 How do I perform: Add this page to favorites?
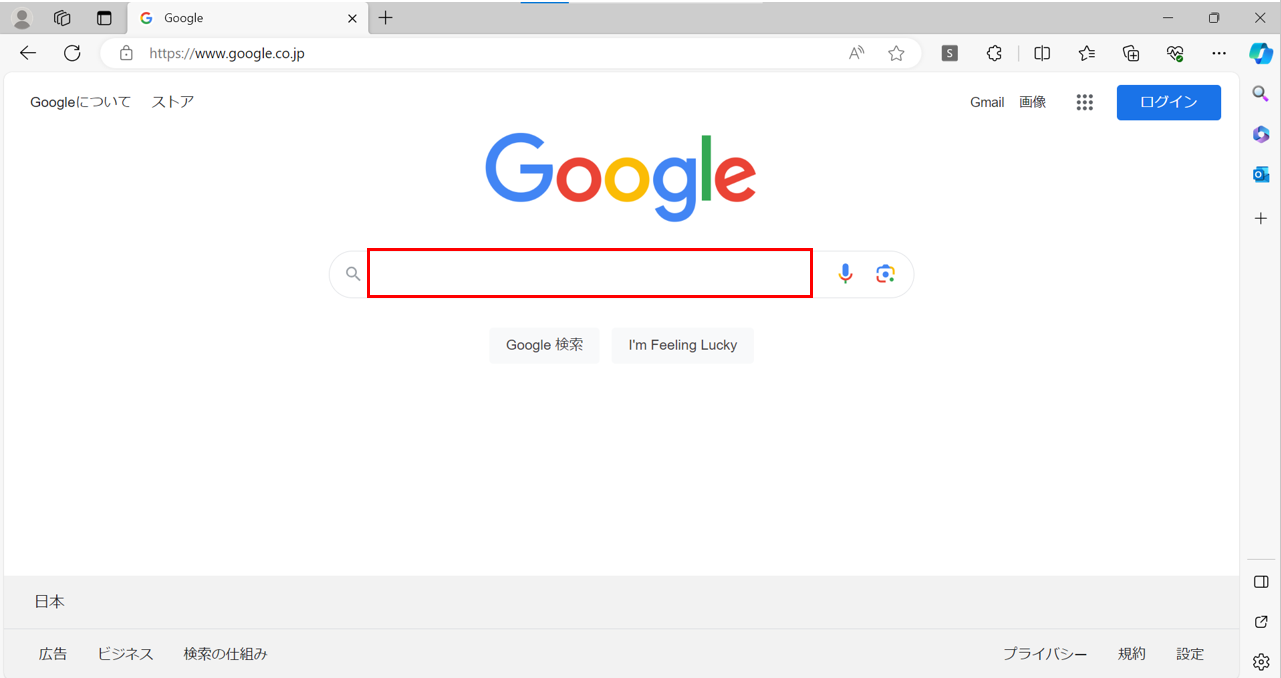click(896, 54)
